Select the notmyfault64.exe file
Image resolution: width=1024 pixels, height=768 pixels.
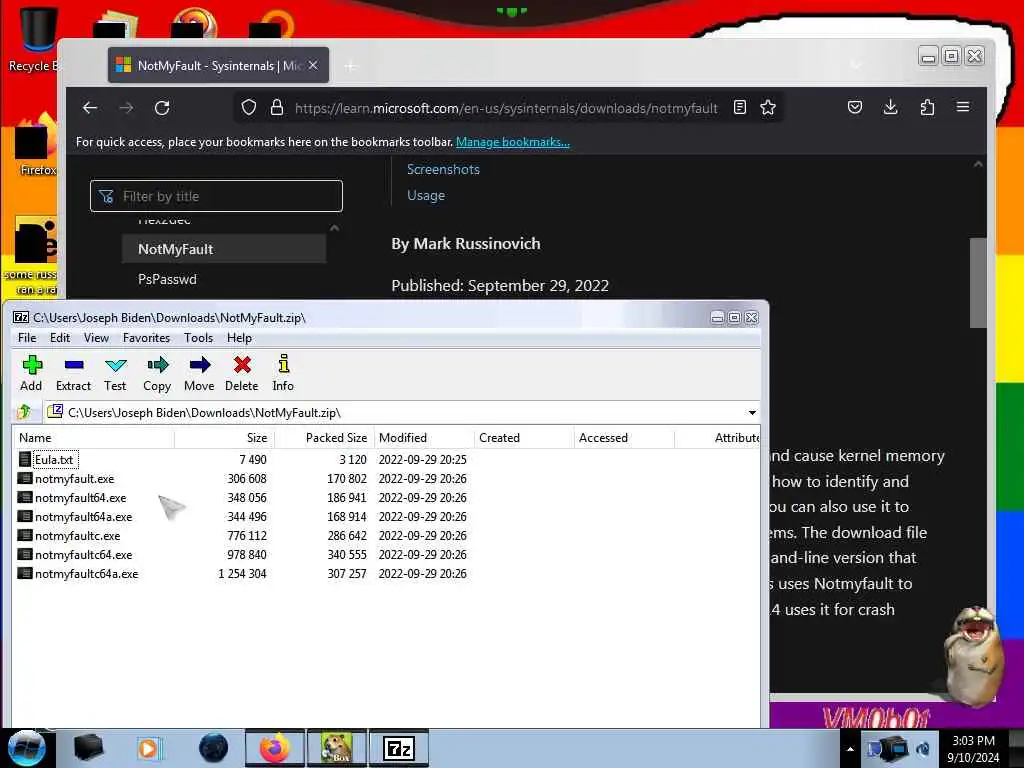pos(80,498)
